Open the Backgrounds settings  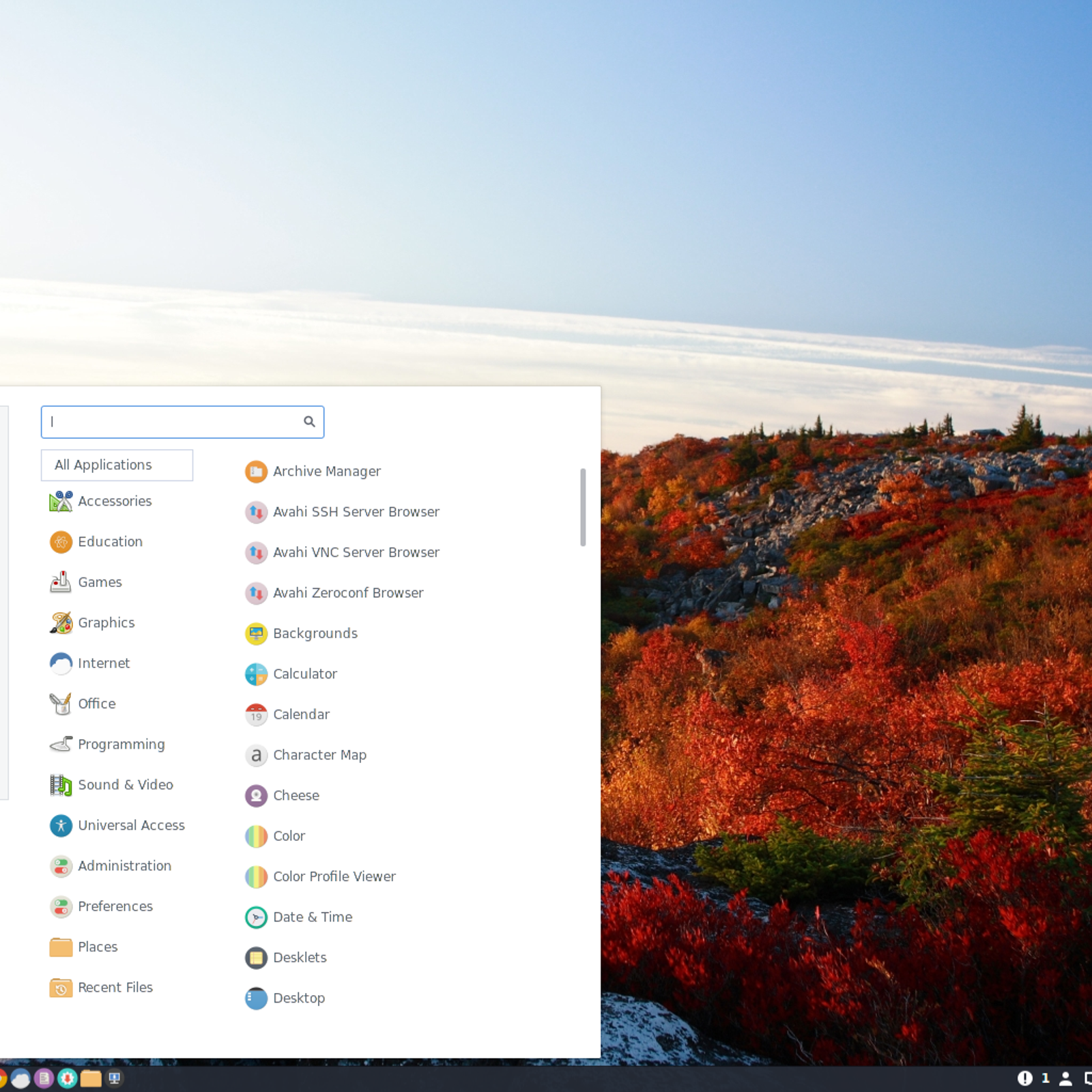click(x=315, y=633)
